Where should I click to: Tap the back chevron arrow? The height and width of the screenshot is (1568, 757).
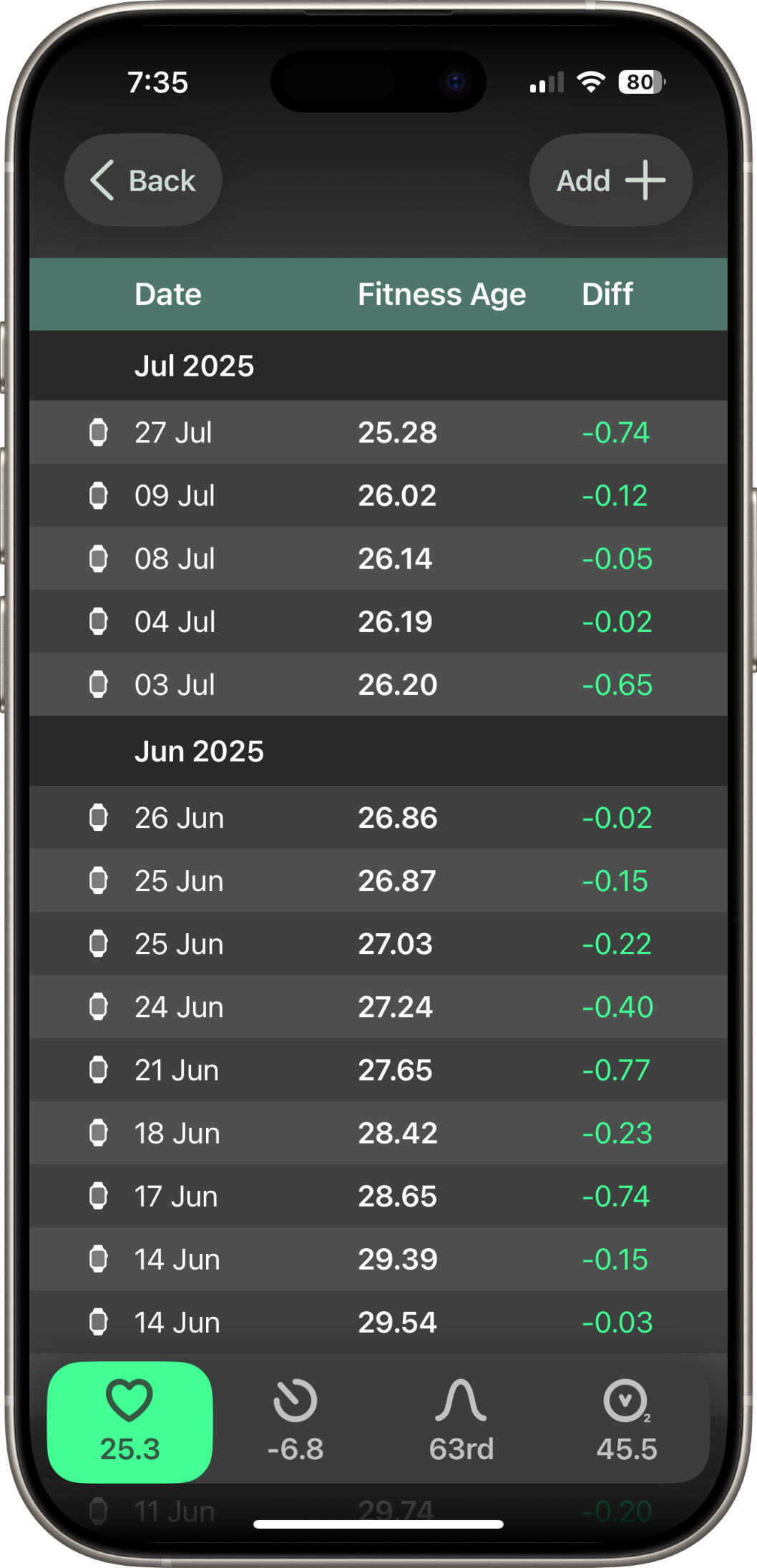coord(102,180)
